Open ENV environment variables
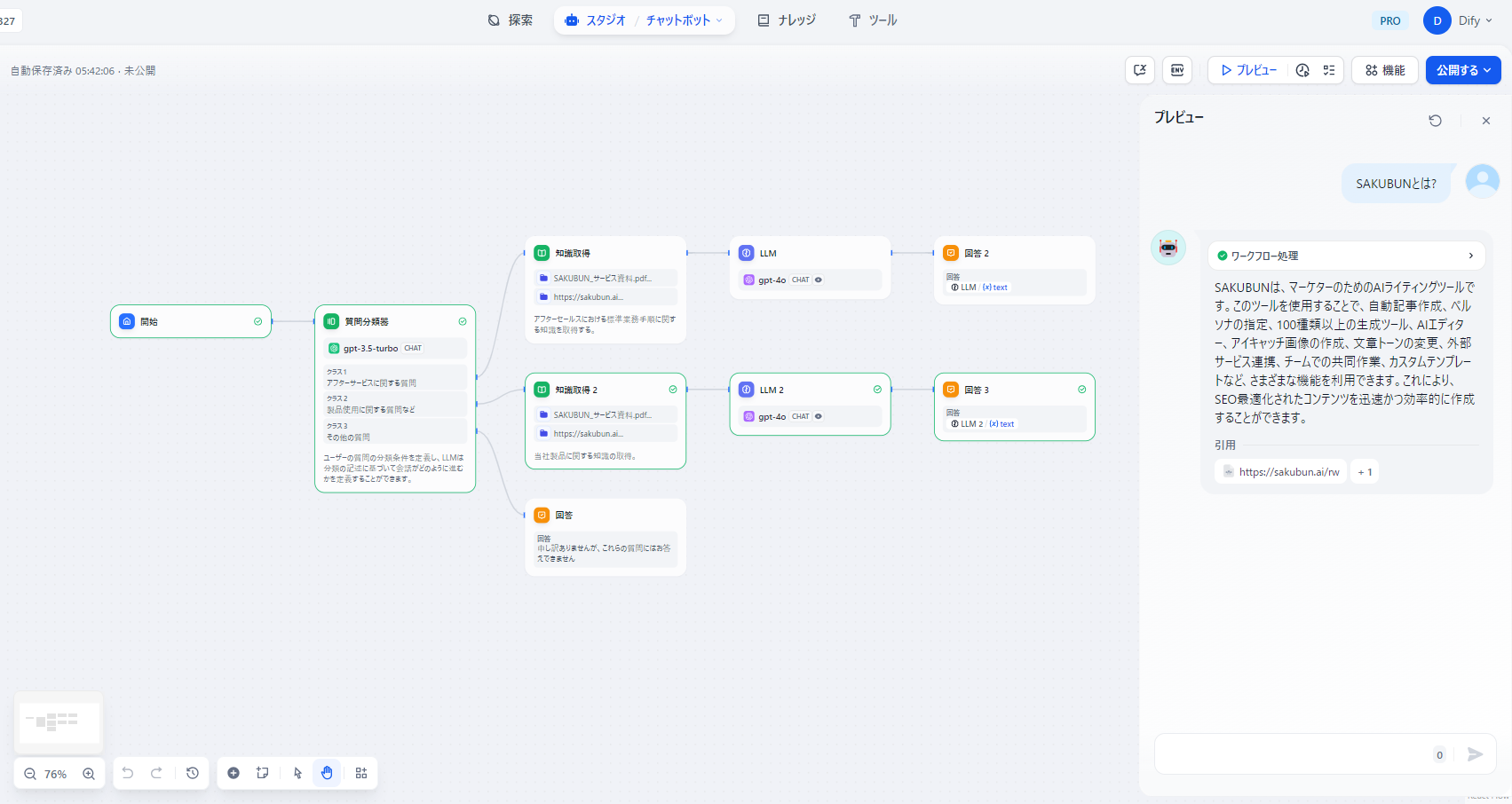 coord(1177,70)
